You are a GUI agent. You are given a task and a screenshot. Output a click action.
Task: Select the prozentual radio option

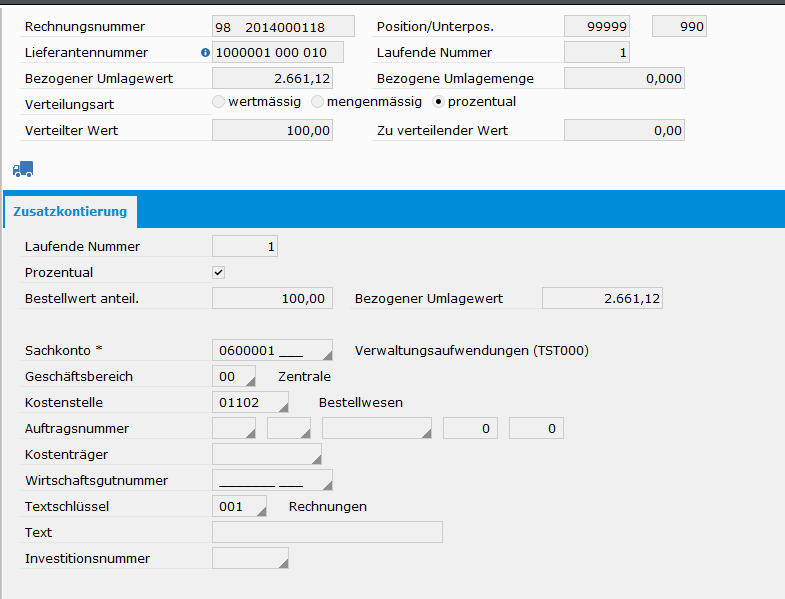pyautogui.click(x=438, y=102)
